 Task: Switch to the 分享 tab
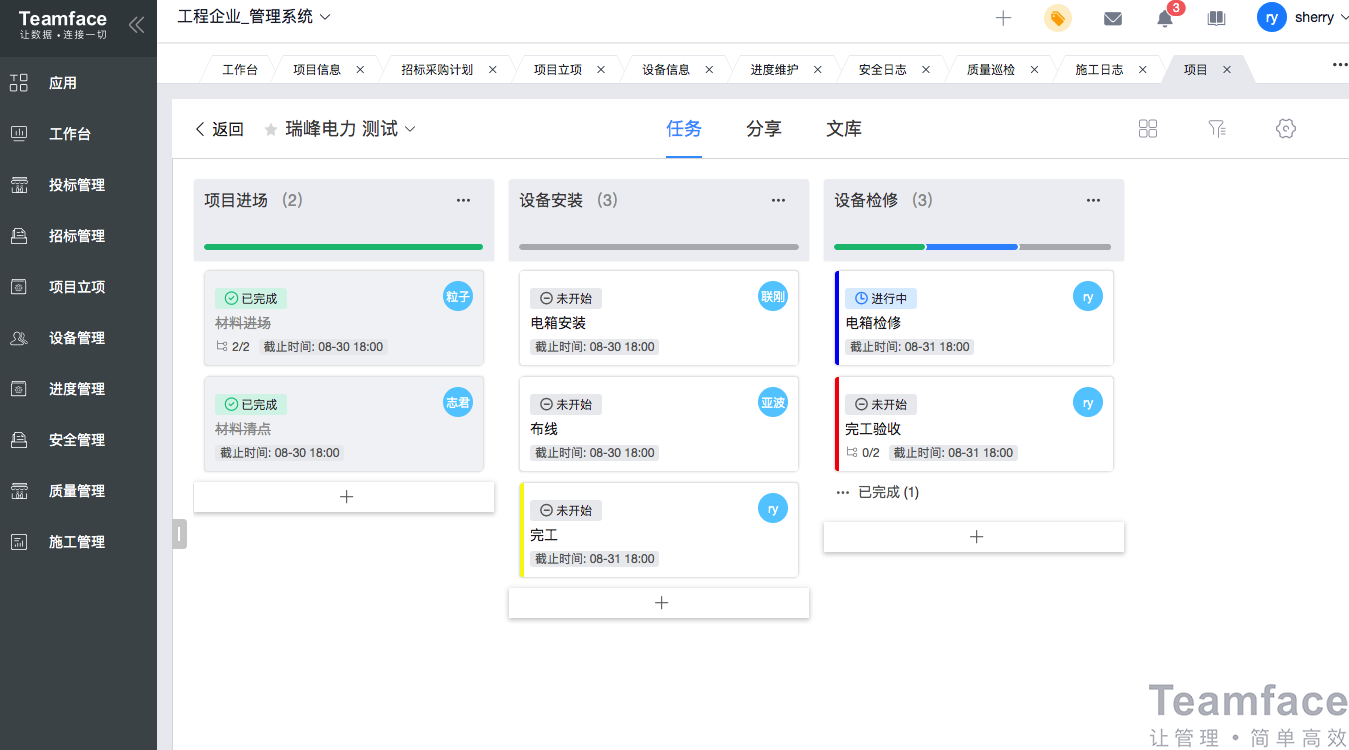pyautogui.click(x=764, y=128)
